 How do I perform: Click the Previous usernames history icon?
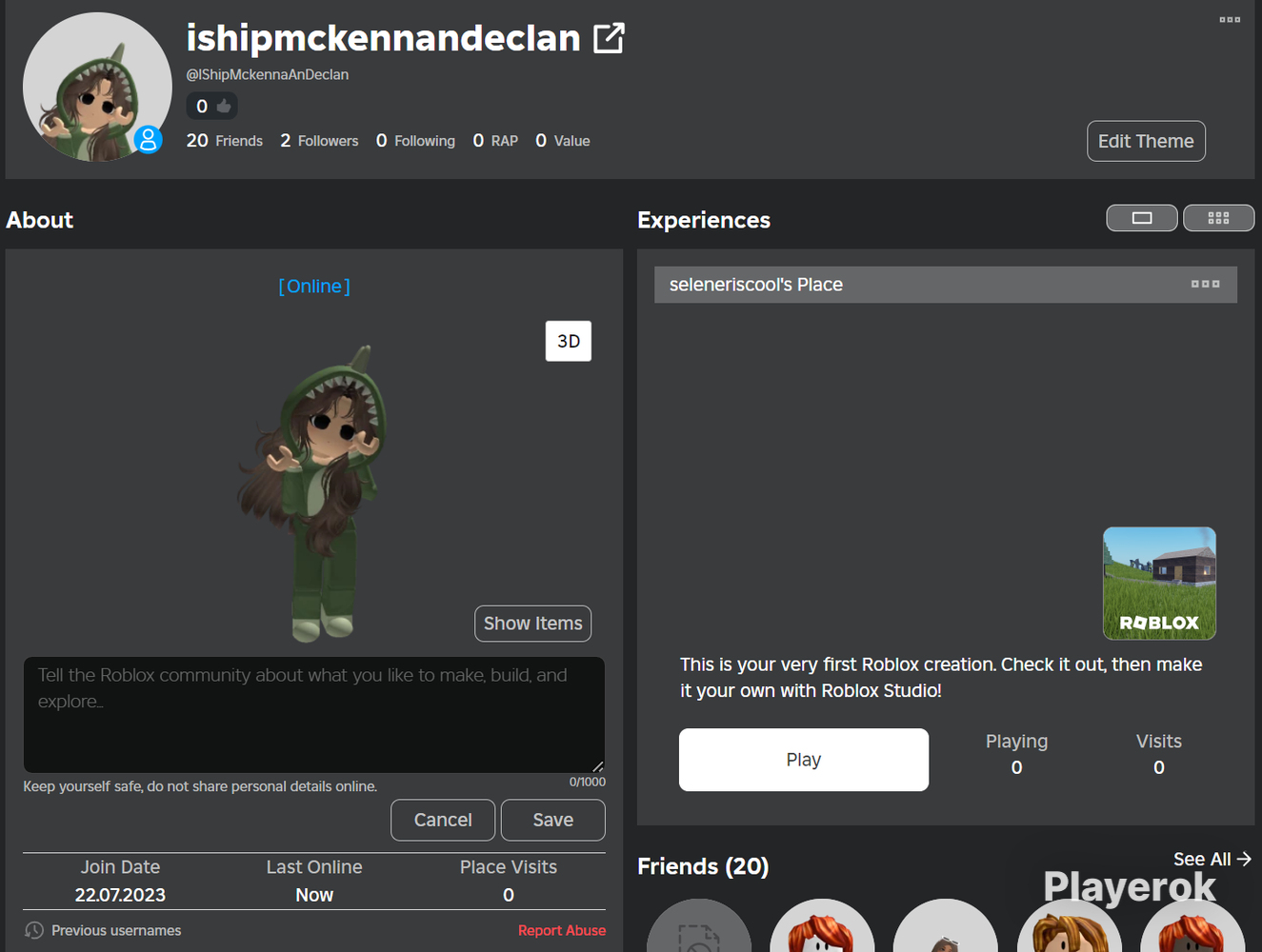pos(34,930)
